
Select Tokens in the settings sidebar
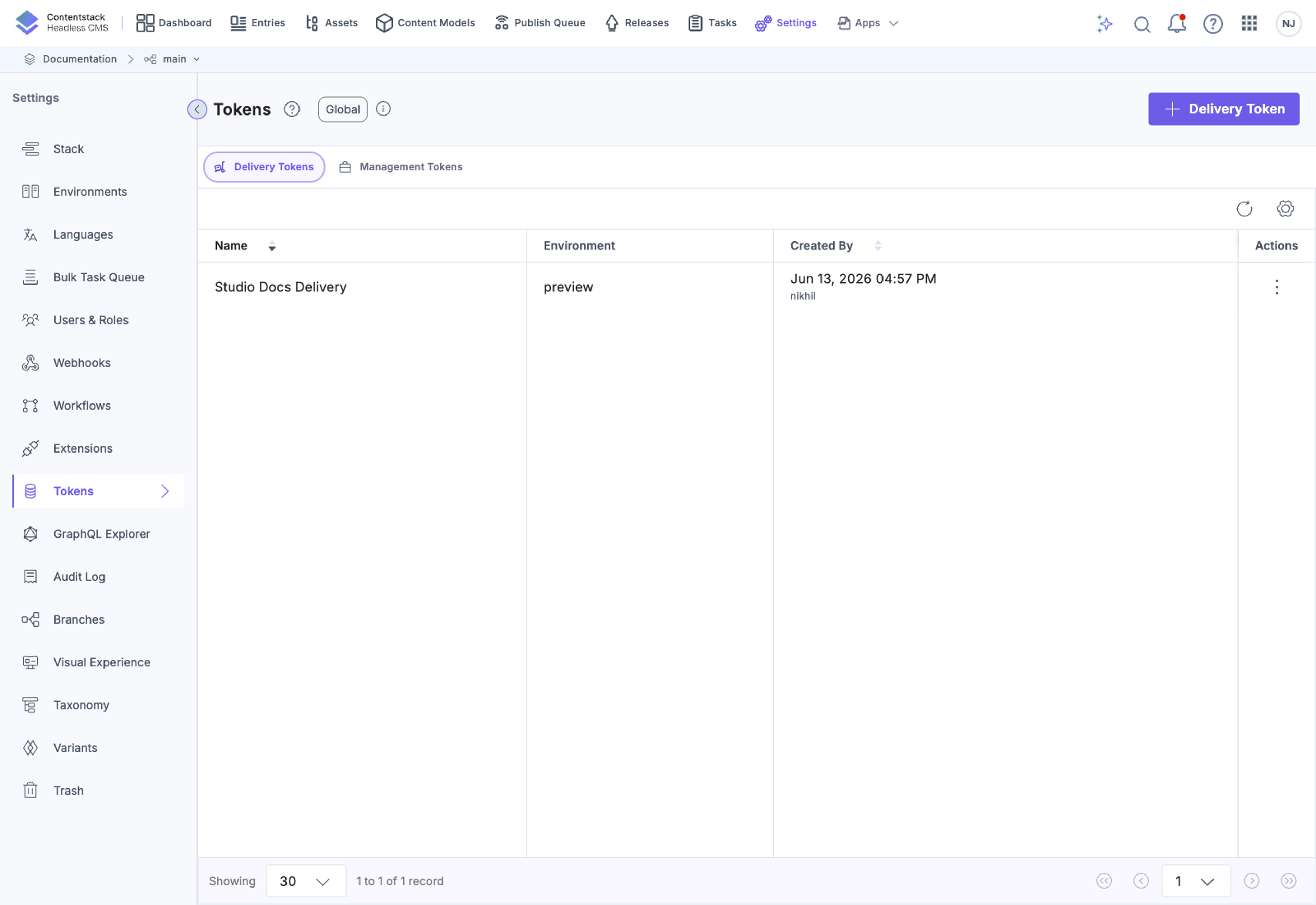click(98, 491)
